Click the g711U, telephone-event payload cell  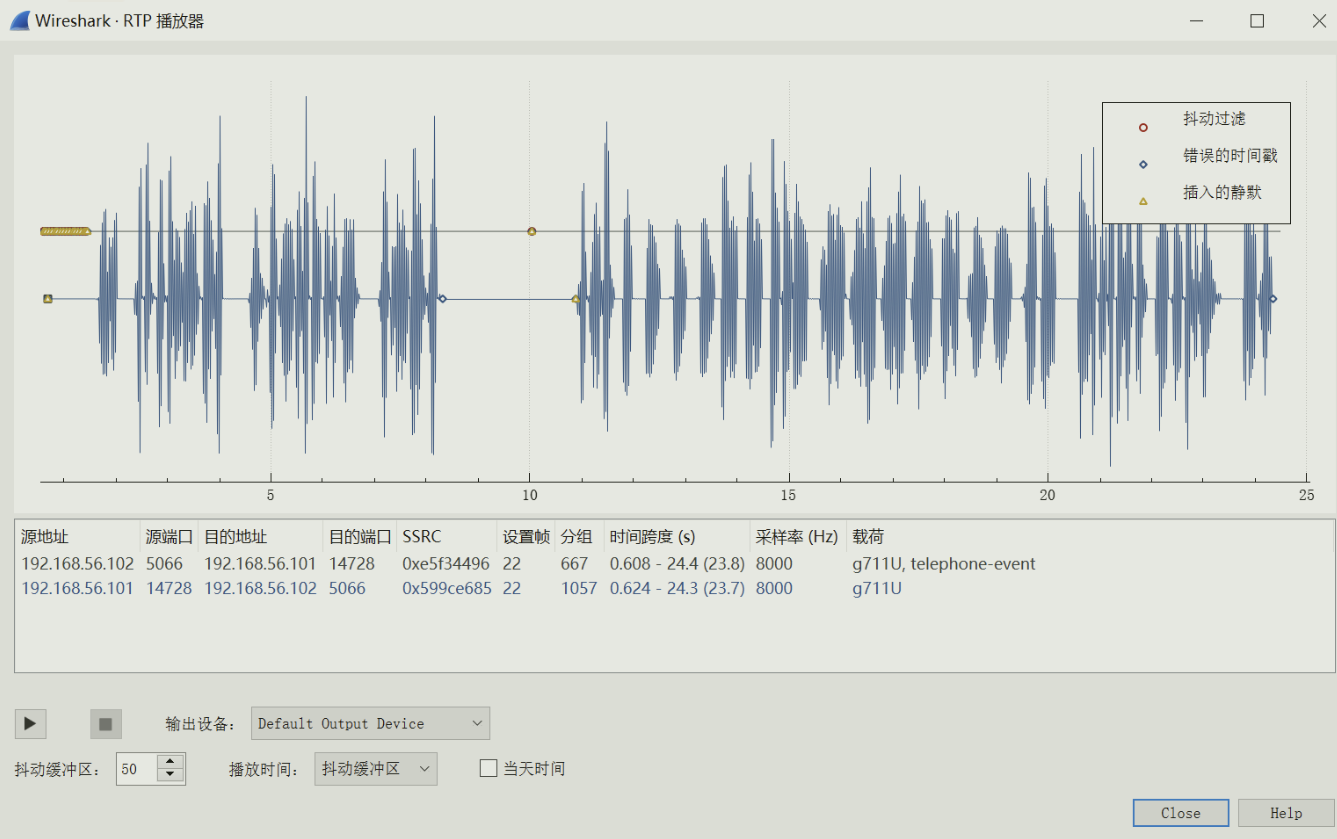click(x=944, y=564)
